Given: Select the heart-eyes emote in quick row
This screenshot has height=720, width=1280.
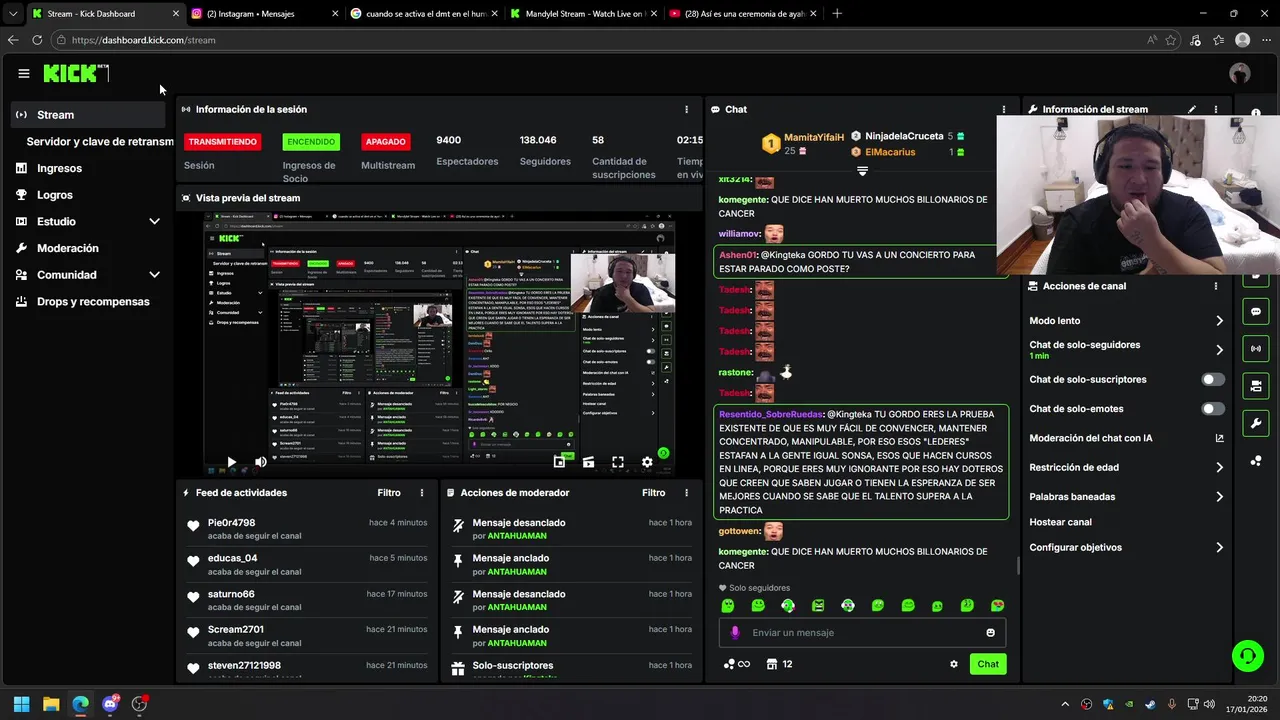Looking at the screenshot, I should click(998, 606).
